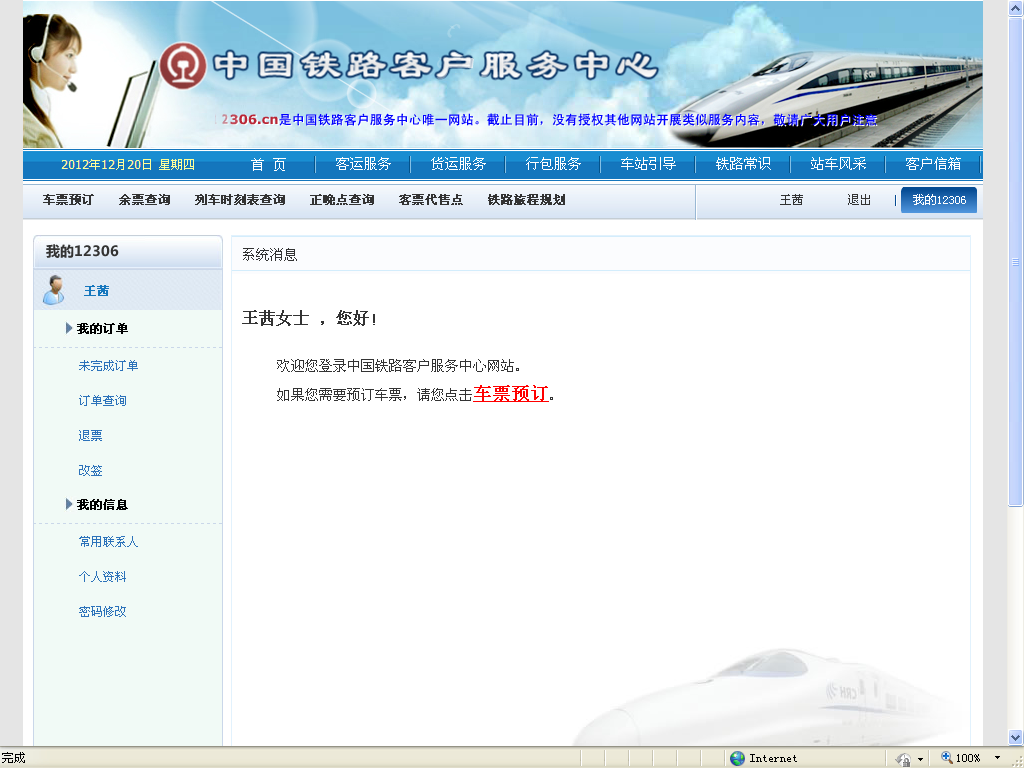Click the 我的12306 sidebar panel title
Image resolution: width=1024 pixels, height=768 pixels.
(82, 251)
